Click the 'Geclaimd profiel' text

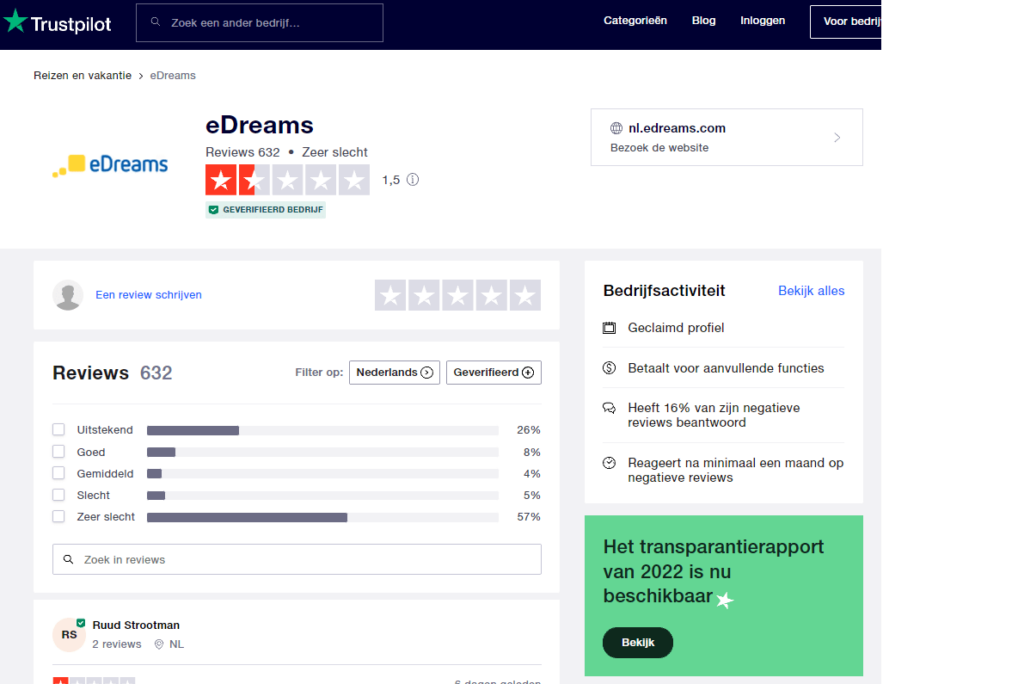676,328
